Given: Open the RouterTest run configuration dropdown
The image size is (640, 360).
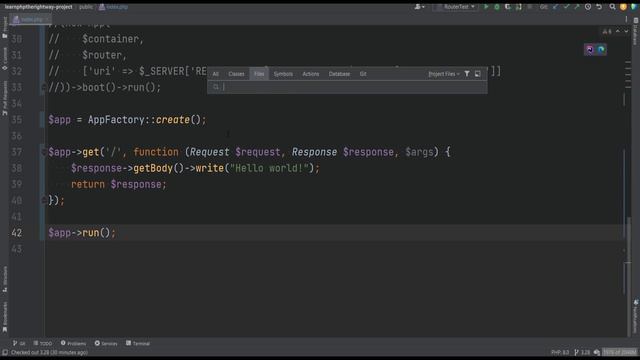Looking at the screenshot, I should [456, 7].
